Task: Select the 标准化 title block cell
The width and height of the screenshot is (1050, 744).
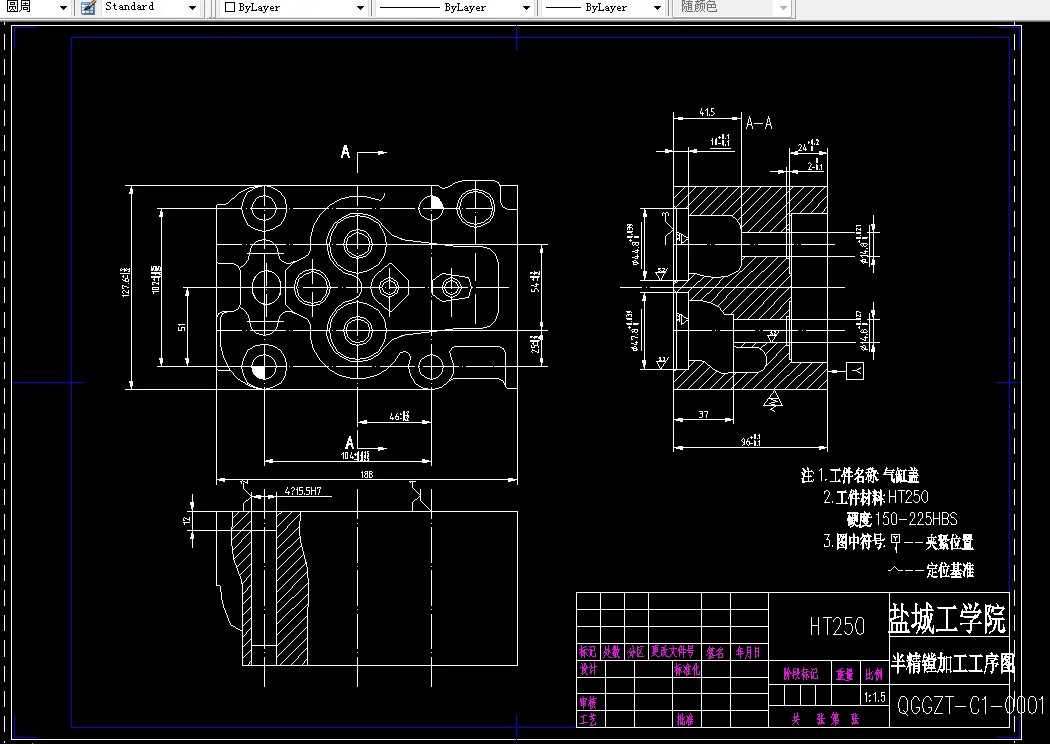Action: (x=687, y=669)
